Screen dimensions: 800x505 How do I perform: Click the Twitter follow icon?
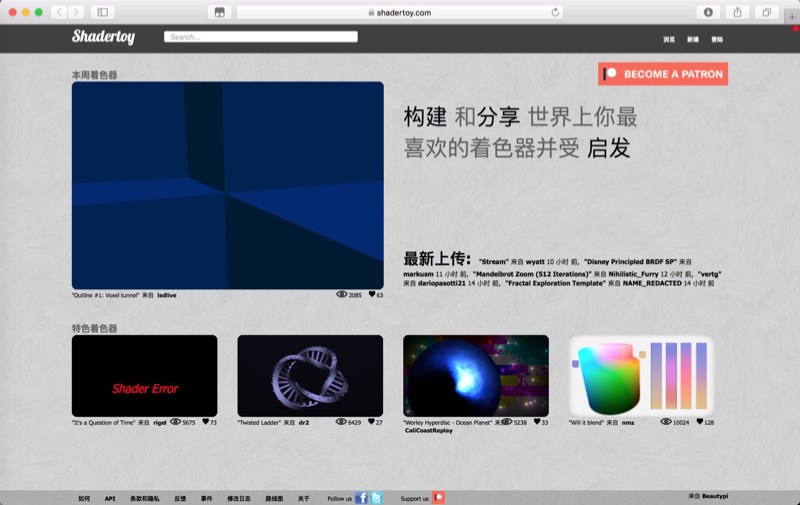click(376, 498)
